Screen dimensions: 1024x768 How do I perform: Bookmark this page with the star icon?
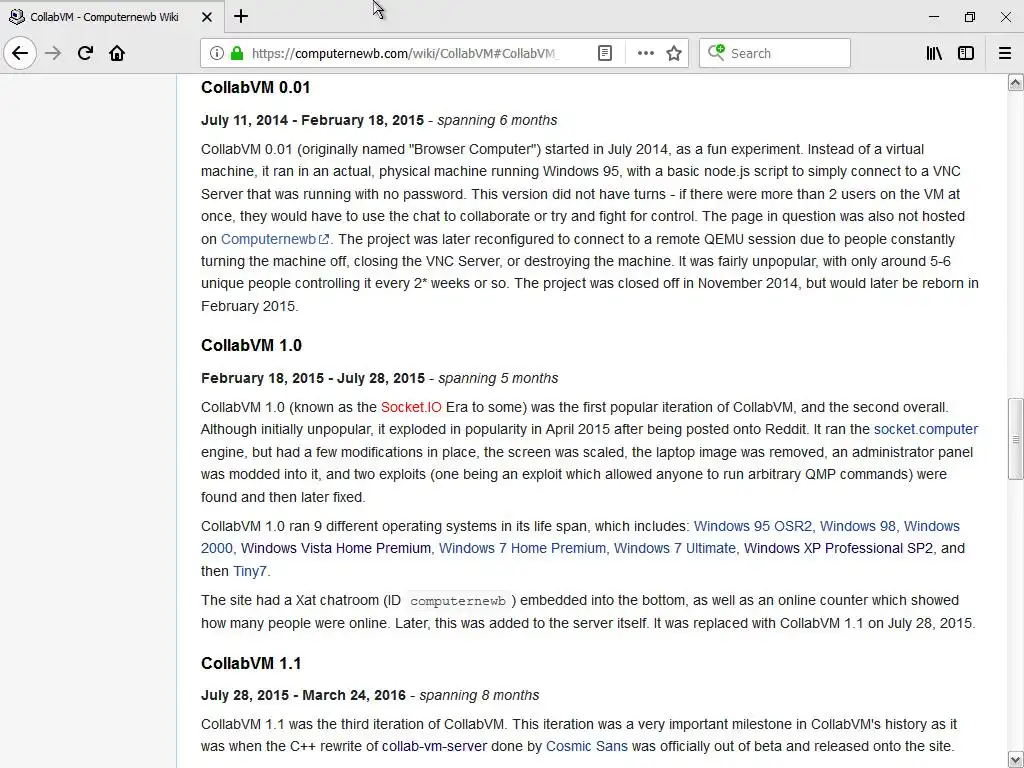coord(674,53)
